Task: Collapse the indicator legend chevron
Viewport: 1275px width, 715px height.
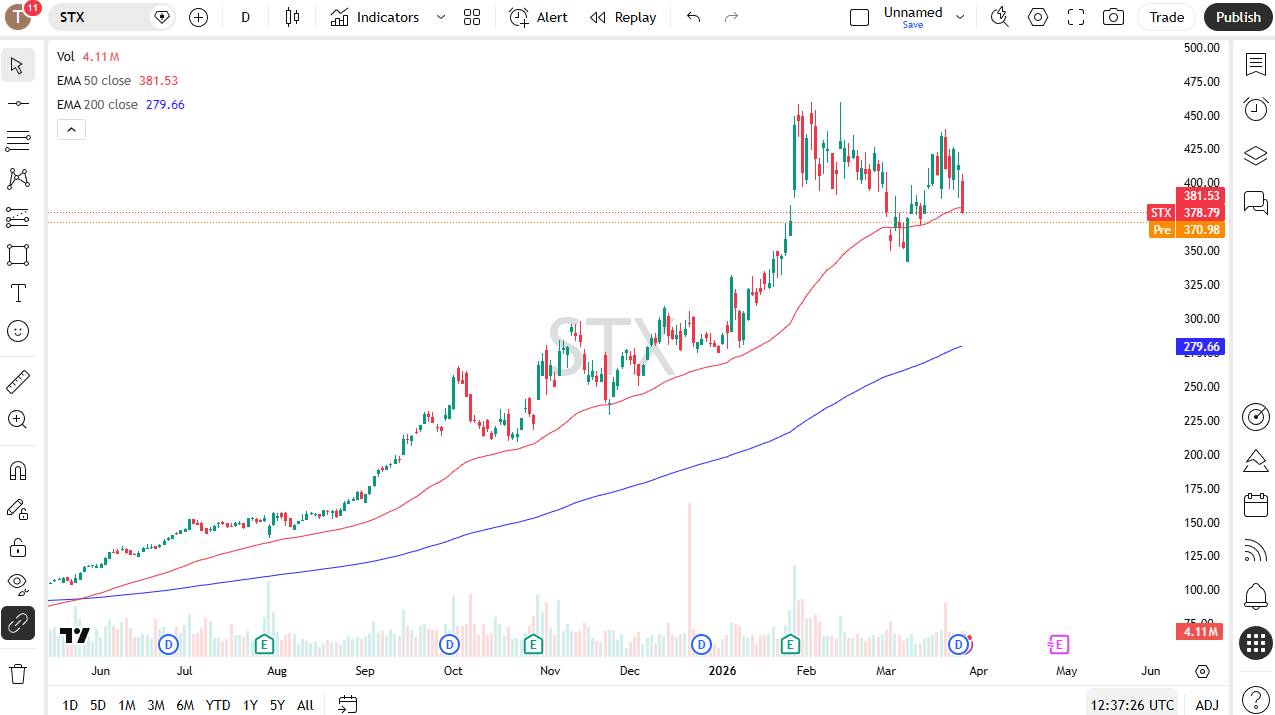Action: click(x=71, y=129)
